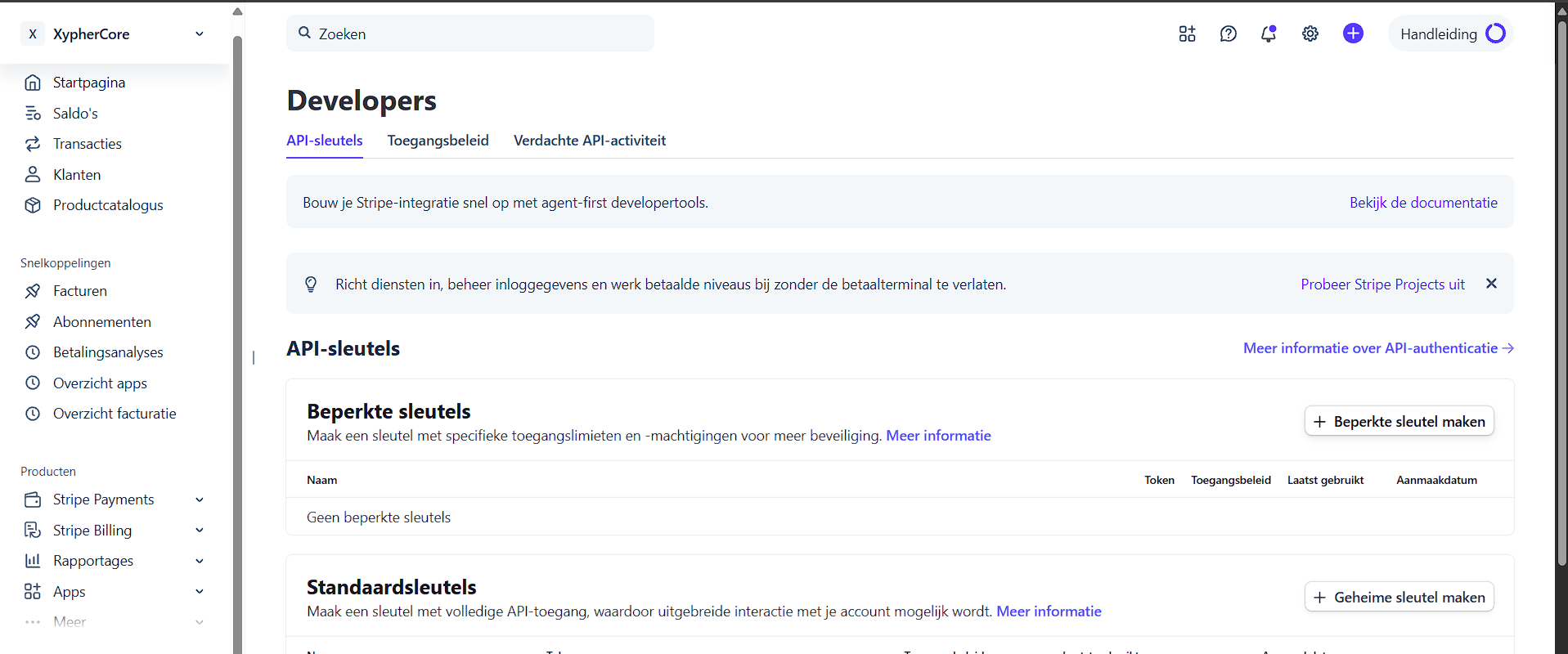This screenshot has width=1568, height=654.
Task: Open the apps grid icon in top bar
Action: point(1187,34)
